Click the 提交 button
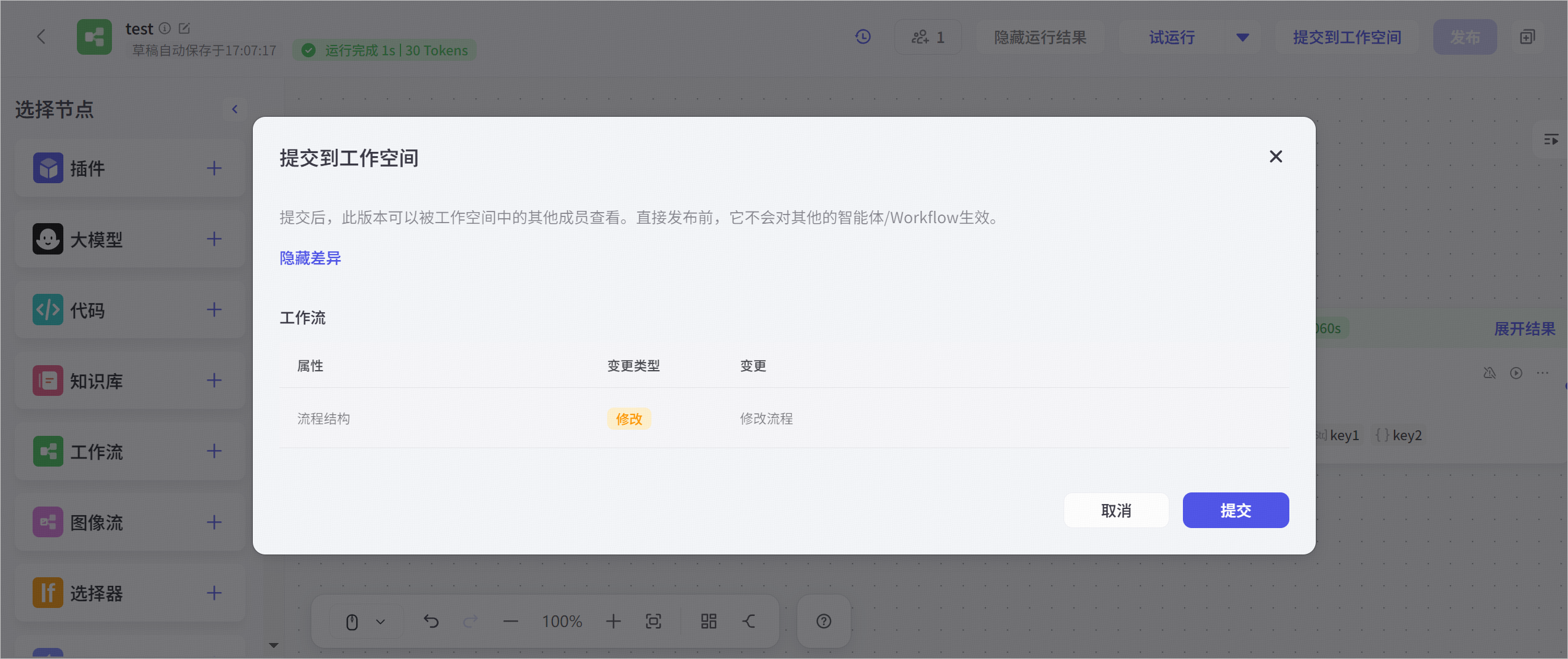This screenshot has width=1568, height=659. 1235,510
